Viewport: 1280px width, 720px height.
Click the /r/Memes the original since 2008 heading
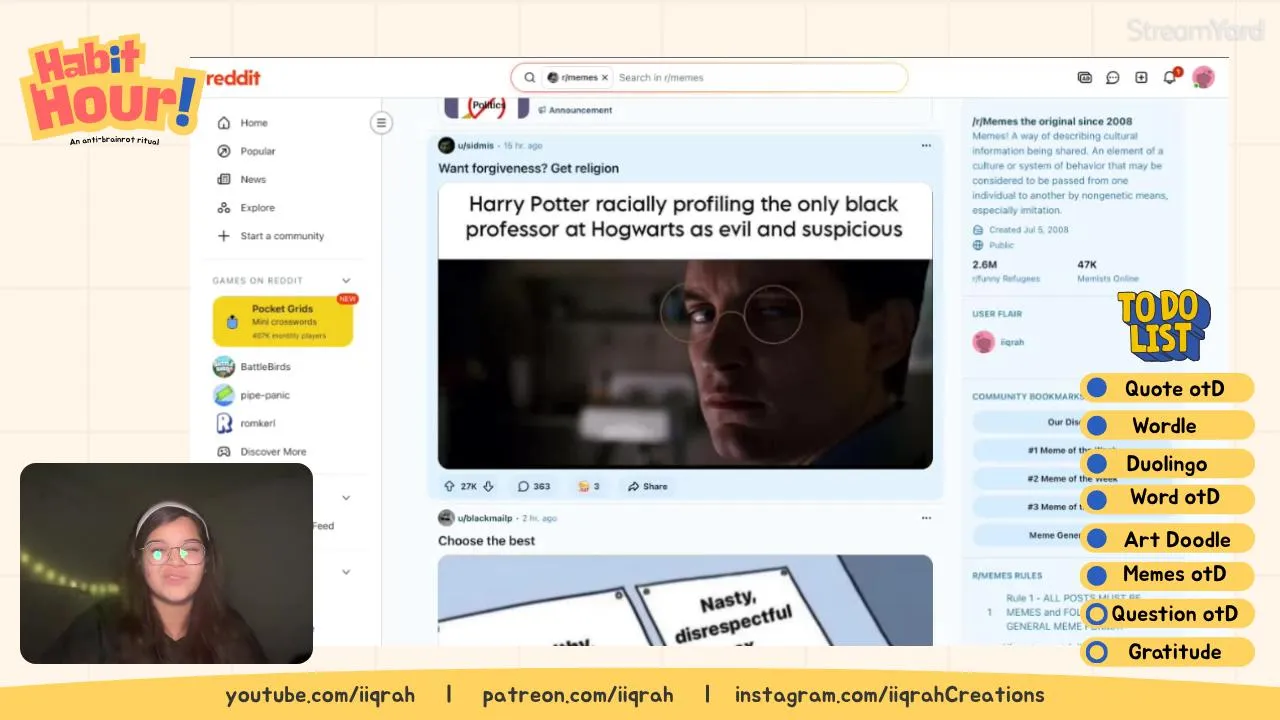click(1052, 121)
